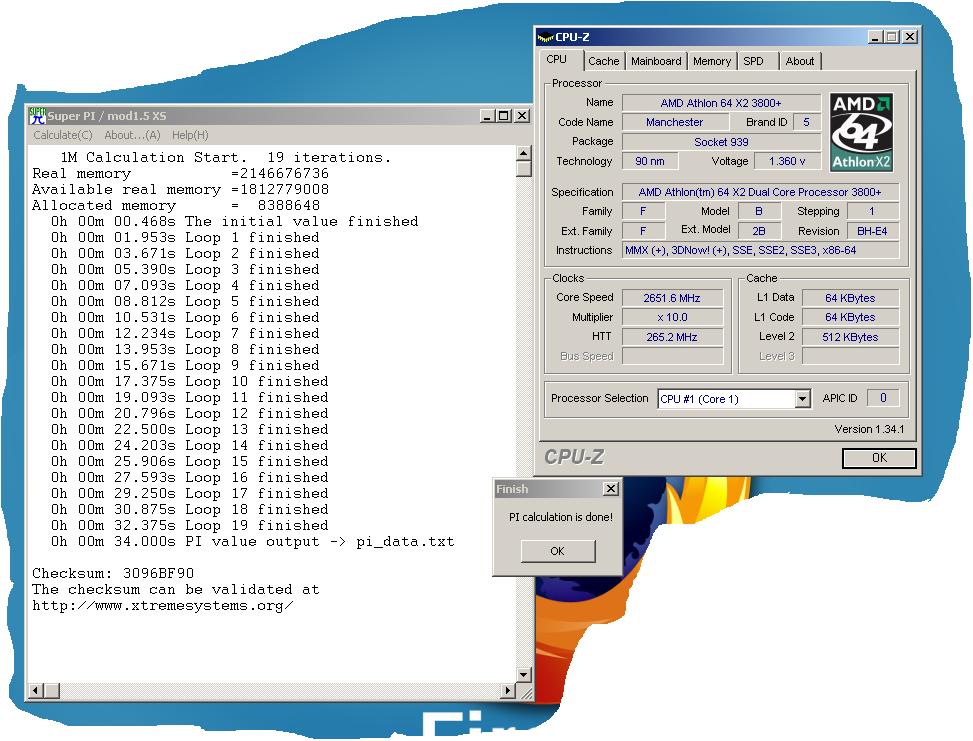Click the Loop 19 finished line

tap(190, 525)
